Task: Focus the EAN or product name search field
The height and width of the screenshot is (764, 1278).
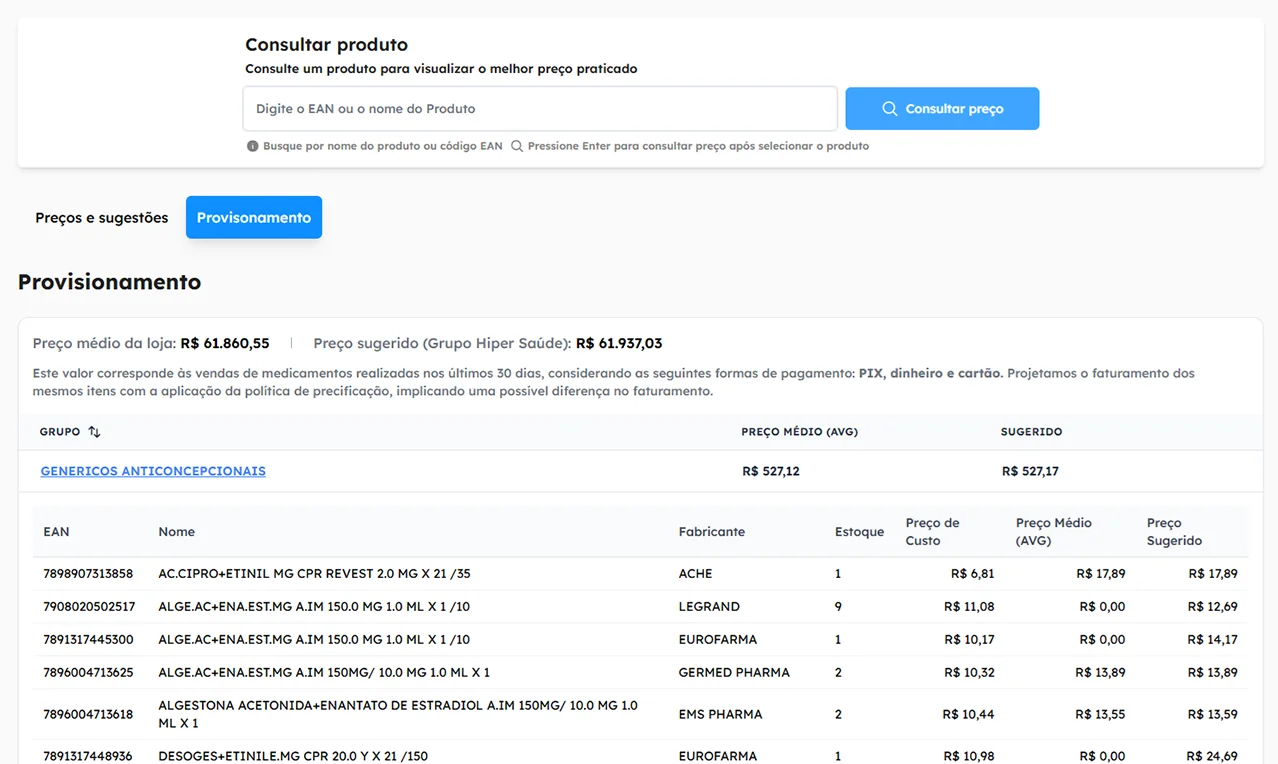Action: coord(539,109)
